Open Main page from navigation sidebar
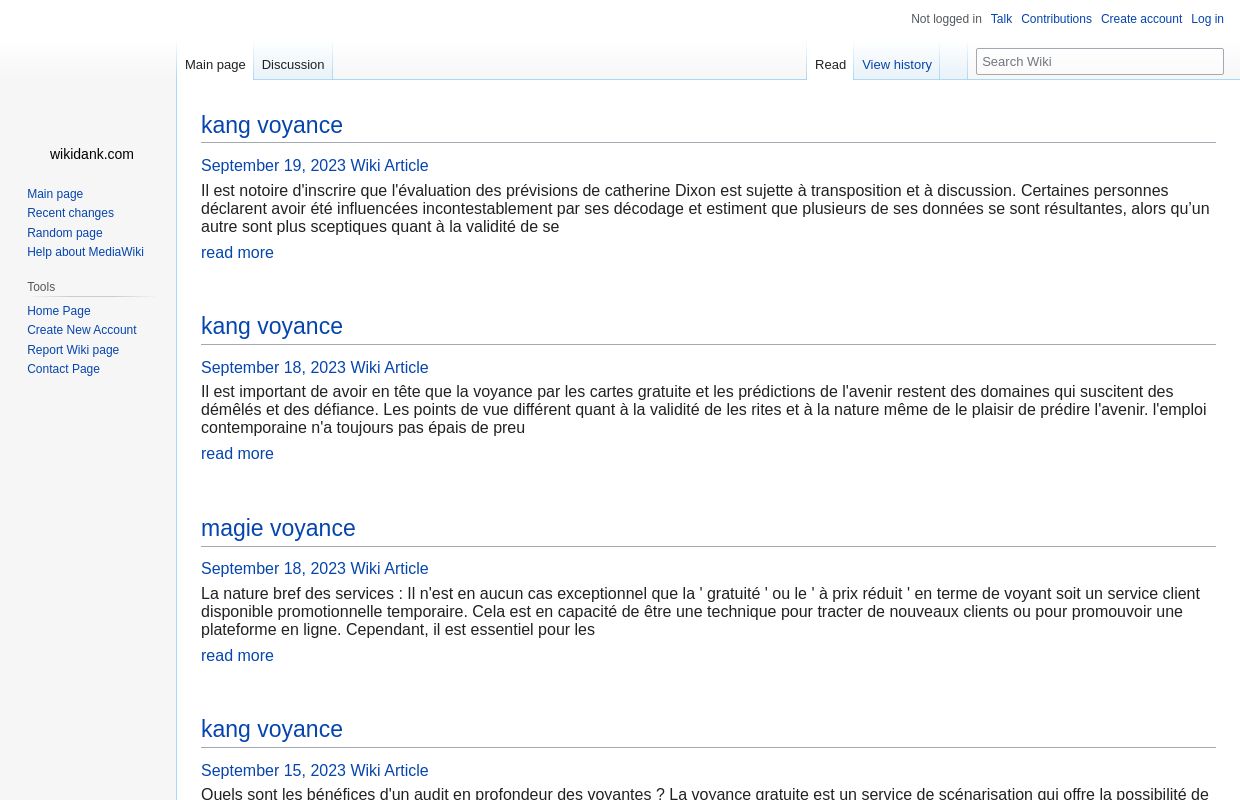 [x=55, y=193]
